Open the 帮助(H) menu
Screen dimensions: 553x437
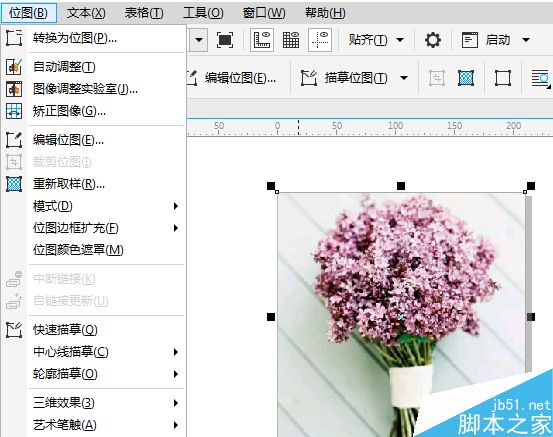point(325,13)
